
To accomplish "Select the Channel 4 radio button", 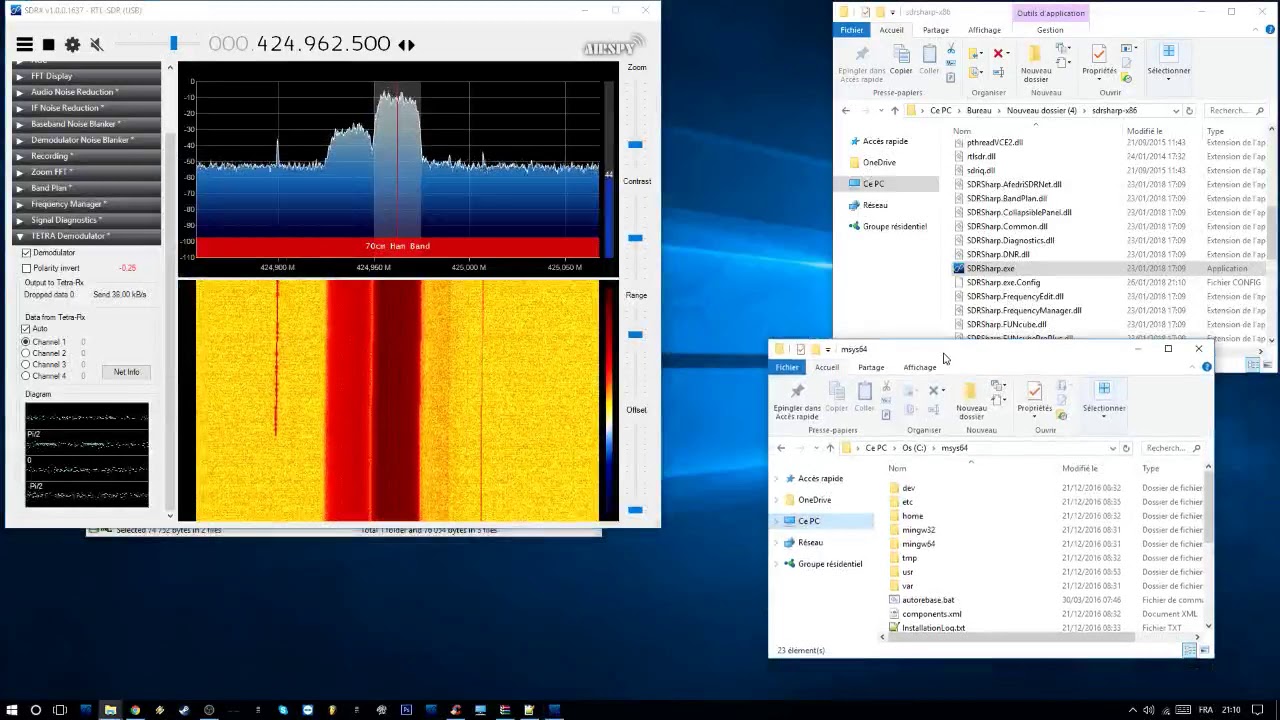I will click(x=26, y=376).
